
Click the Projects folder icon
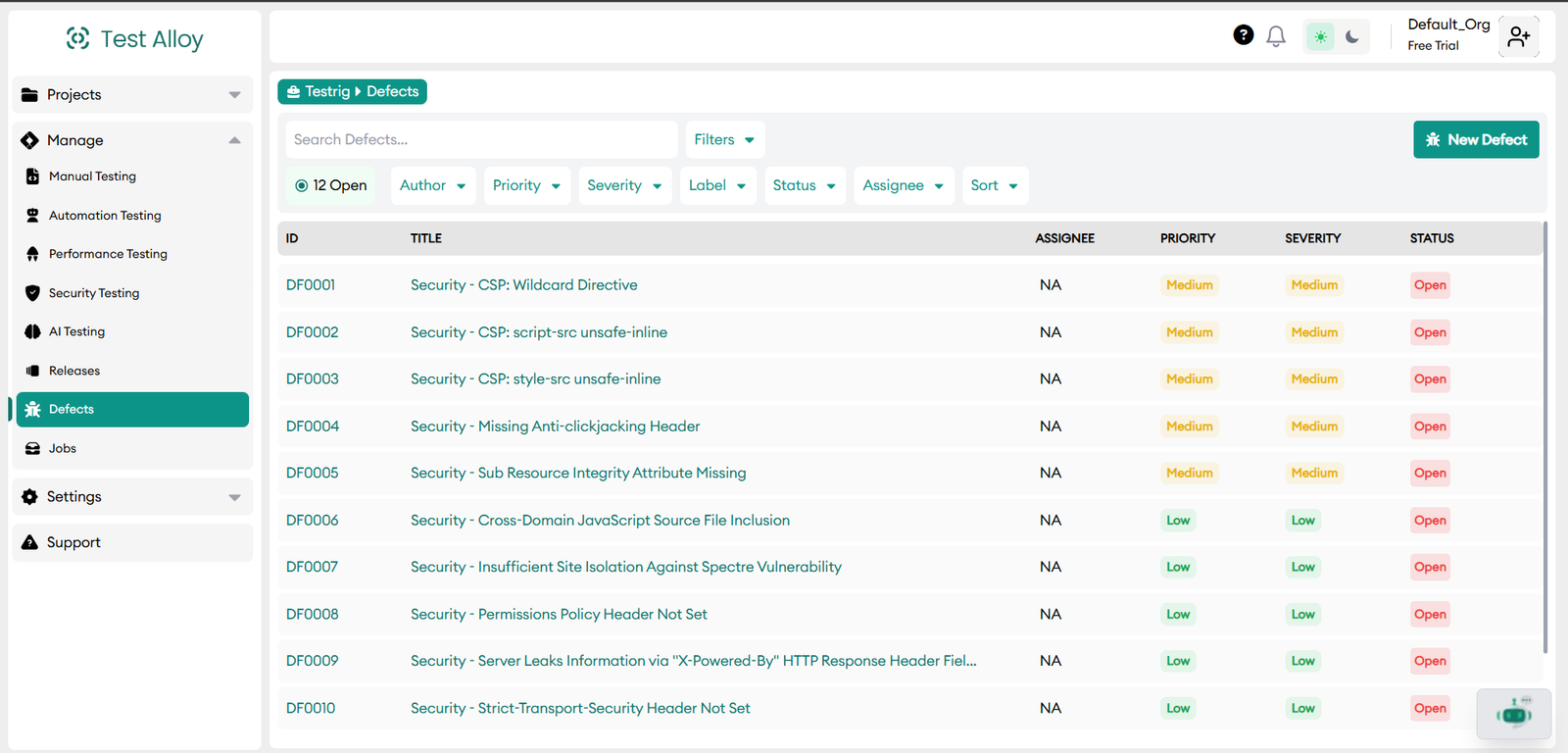(29, 95)
